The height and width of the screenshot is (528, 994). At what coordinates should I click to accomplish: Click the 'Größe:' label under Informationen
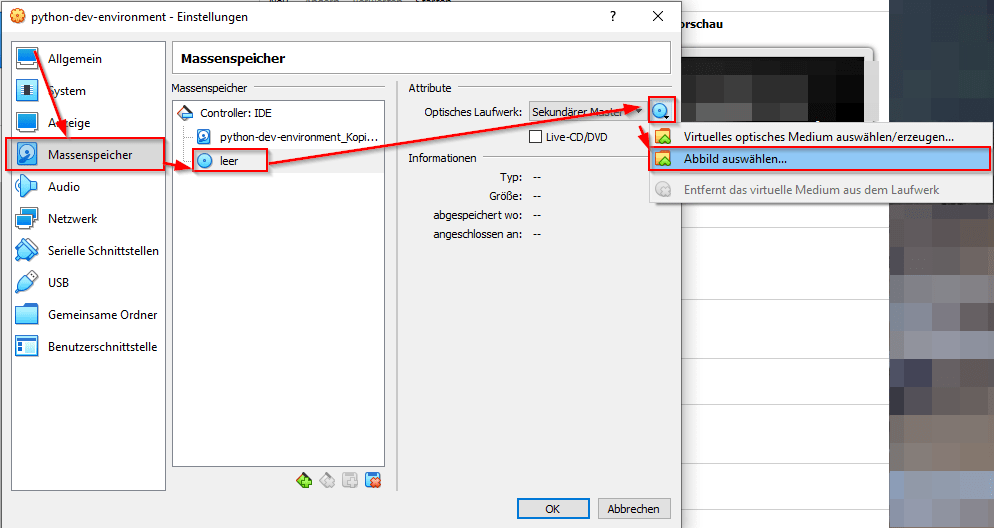[506, 196]
